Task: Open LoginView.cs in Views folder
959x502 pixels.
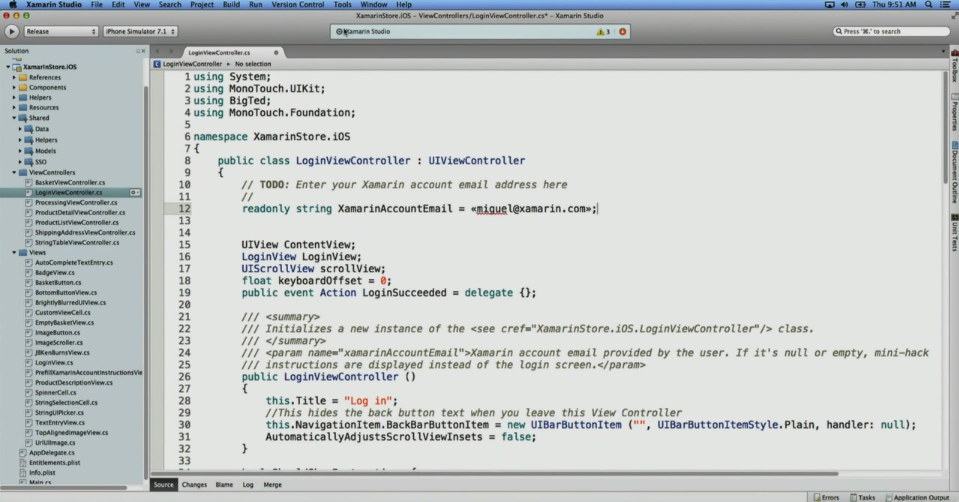Action: coord(54,363)
